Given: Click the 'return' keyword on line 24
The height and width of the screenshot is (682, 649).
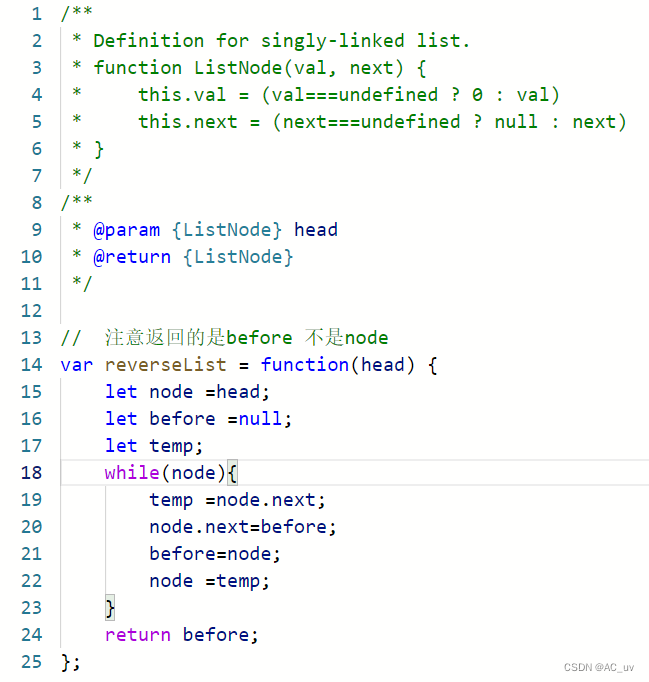Looking at the screenshot, I should point(137,635).
